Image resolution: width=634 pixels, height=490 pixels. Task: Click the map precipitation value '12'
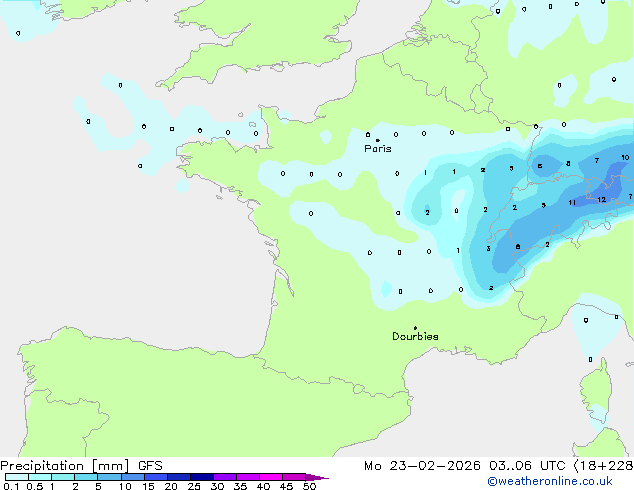point(602,200)
